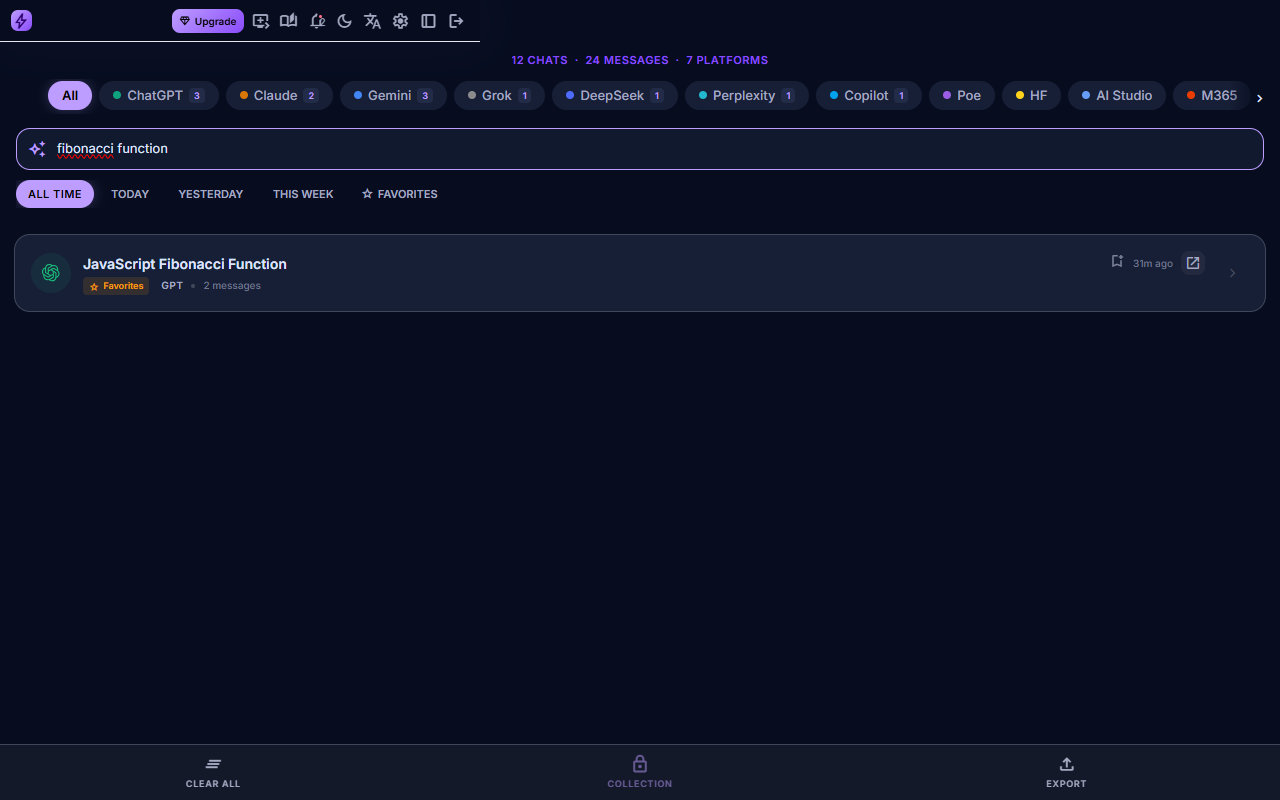Click the logout arrow icon
Viewport: 1280px width, 800px height.
point(457,21)
